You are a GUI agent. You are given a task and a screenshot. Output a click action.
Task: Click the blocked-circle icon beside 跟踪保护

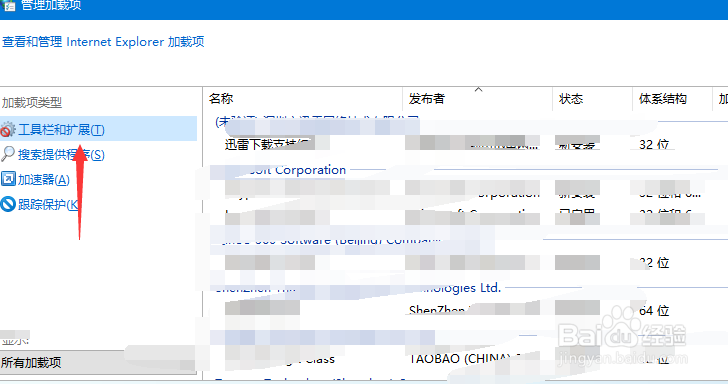(x=8, y=204)
